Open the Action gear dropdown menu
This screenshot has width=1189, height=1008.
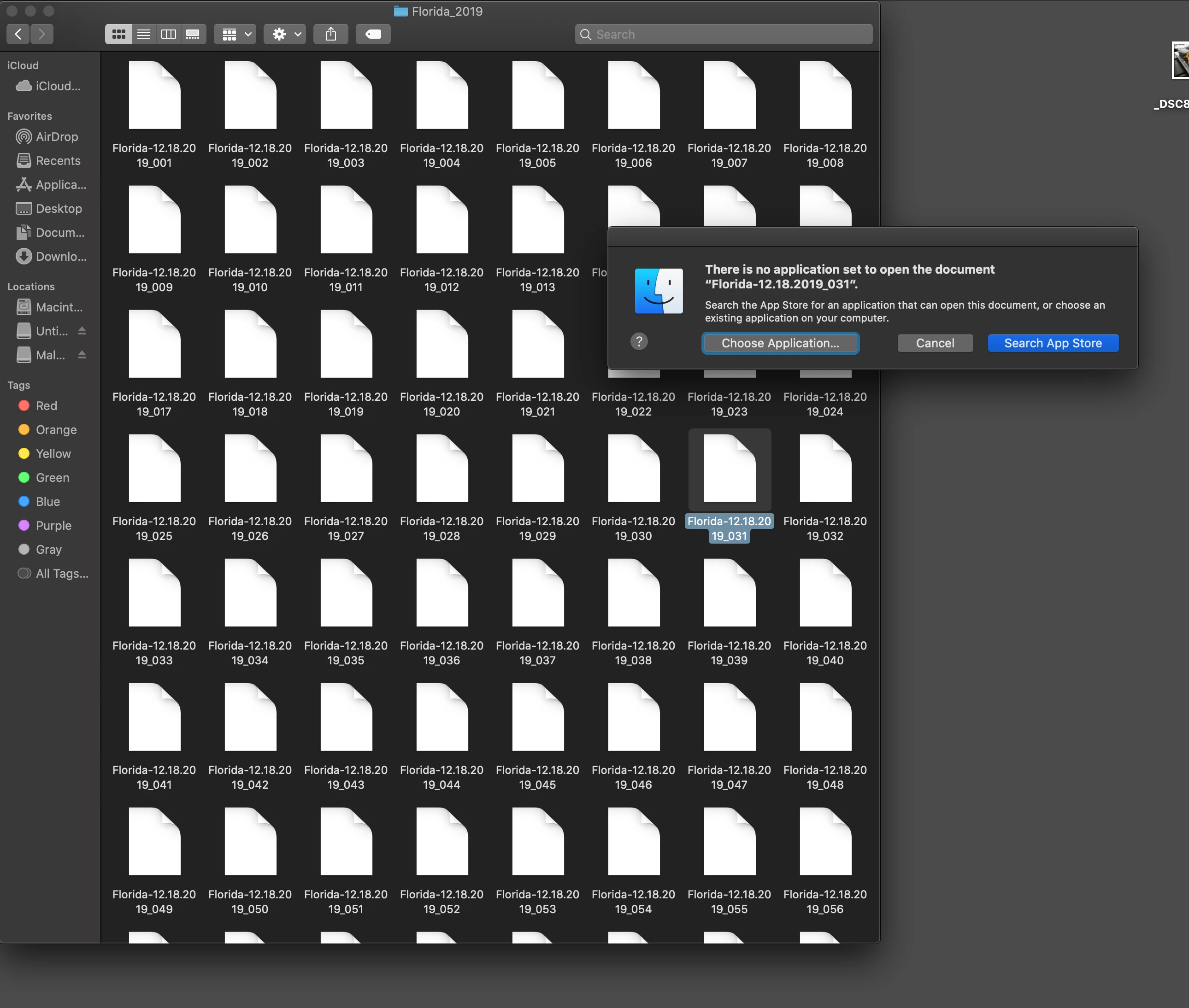285,34
